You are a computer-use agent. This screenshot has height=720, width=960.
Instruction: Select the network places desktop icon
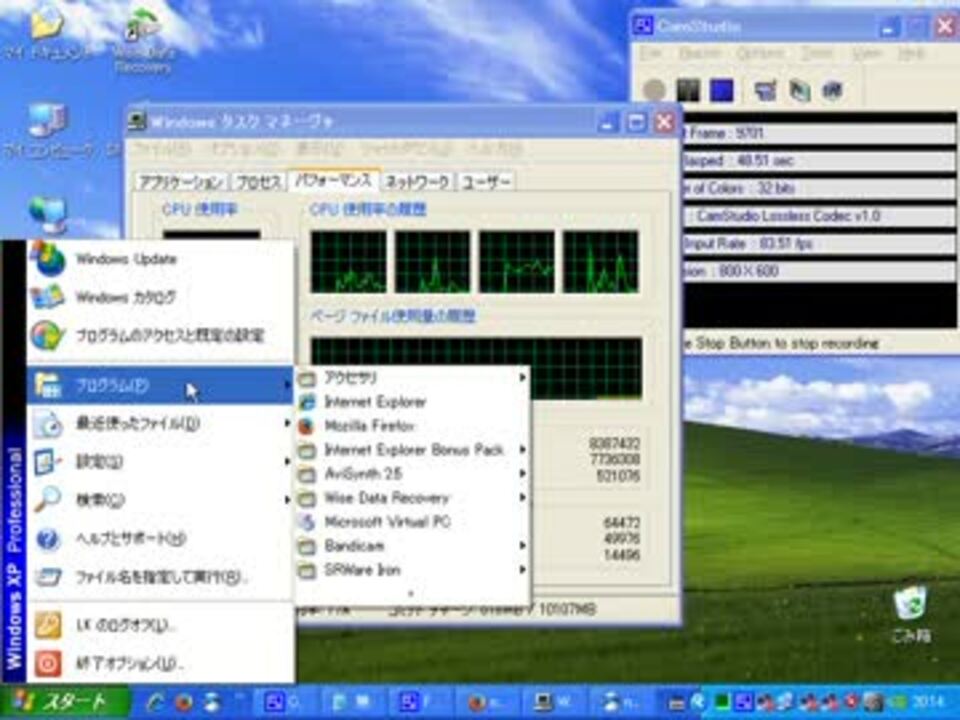48,214
